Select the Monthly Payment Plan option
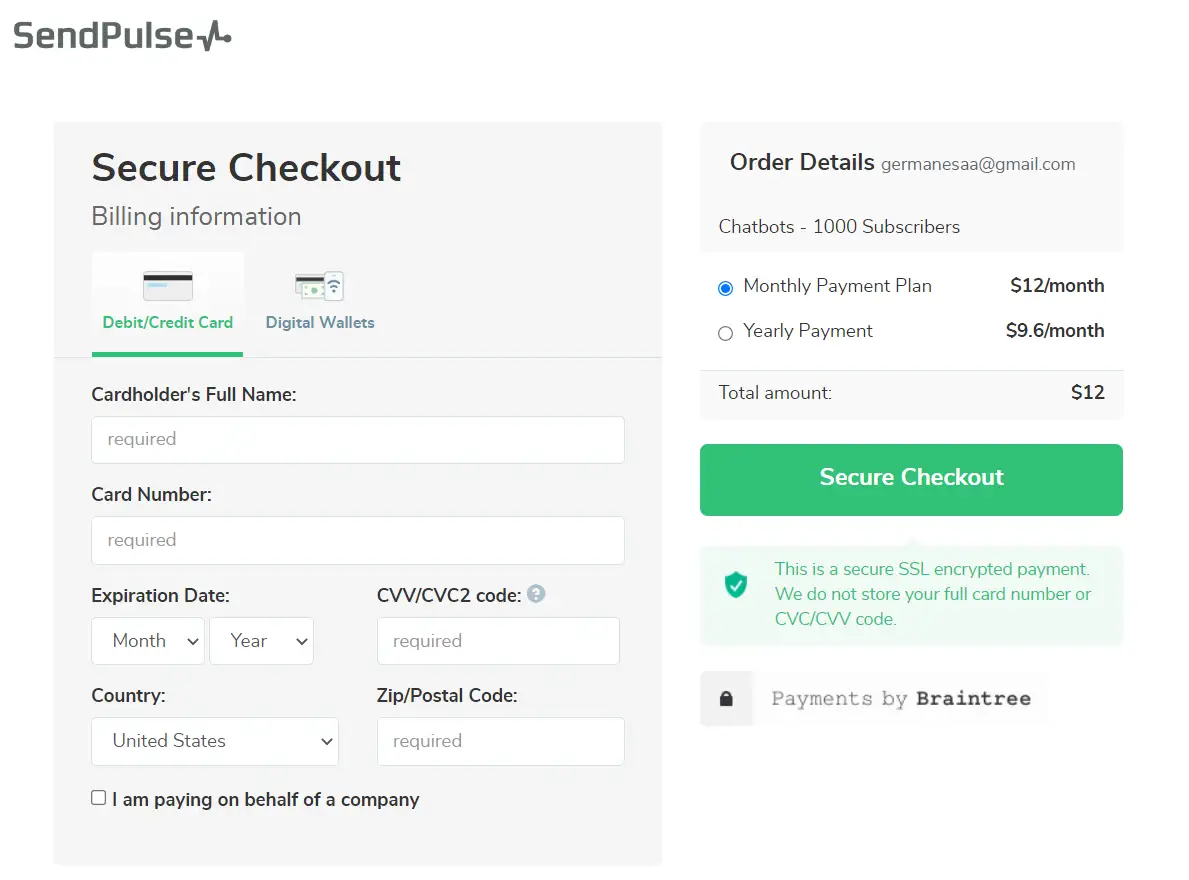 pos(726,288)
